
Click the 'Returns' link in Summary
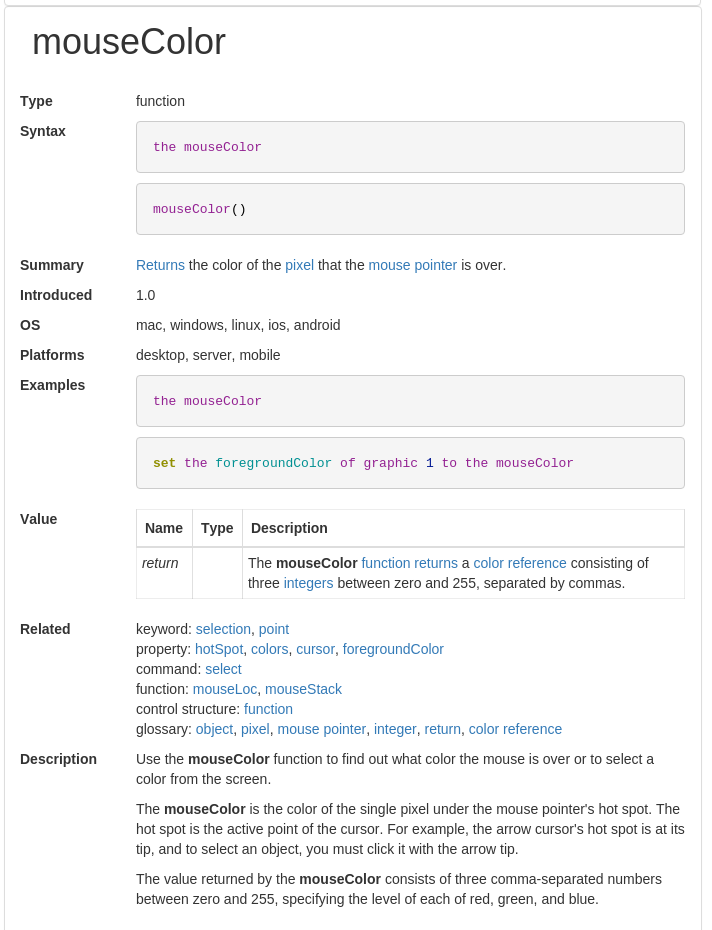click(160, 265)
